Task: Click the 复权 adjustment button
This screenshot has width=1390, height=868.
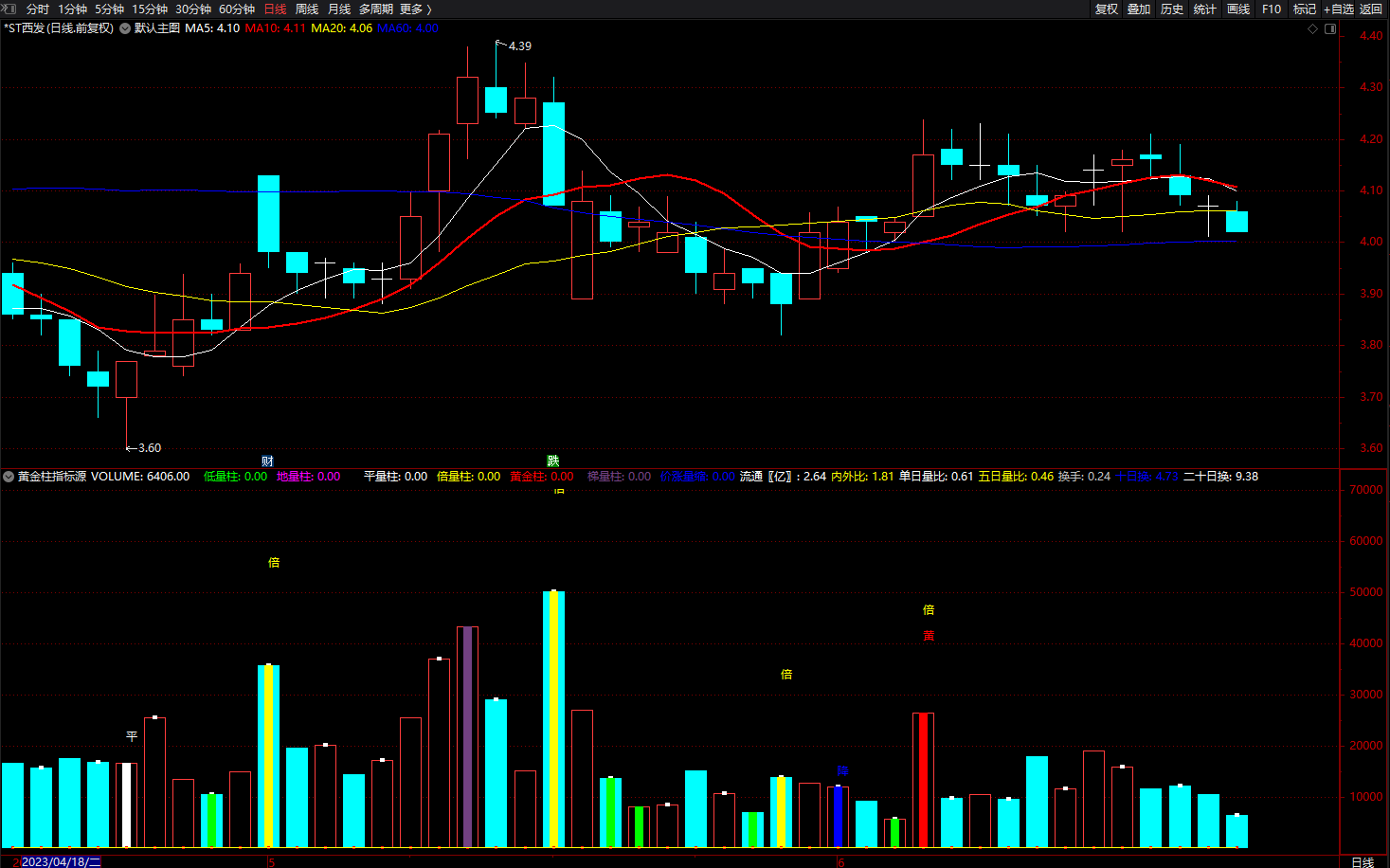Action: [x=1107, y=9]
